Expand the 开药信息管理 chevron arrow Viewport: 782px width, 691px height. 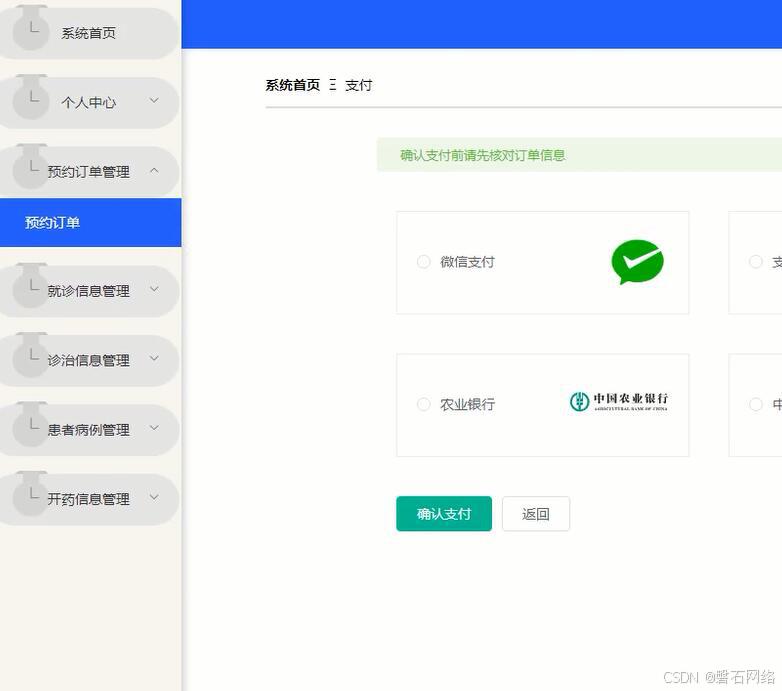tap(154, 497)
